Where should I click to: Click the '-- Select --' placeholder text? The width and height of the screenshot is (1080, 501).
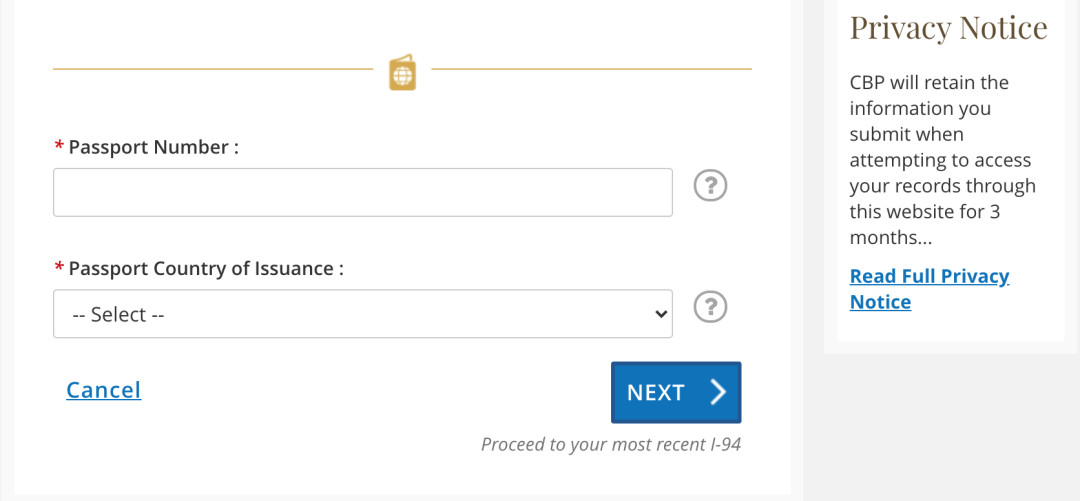[x=118, y=314]
